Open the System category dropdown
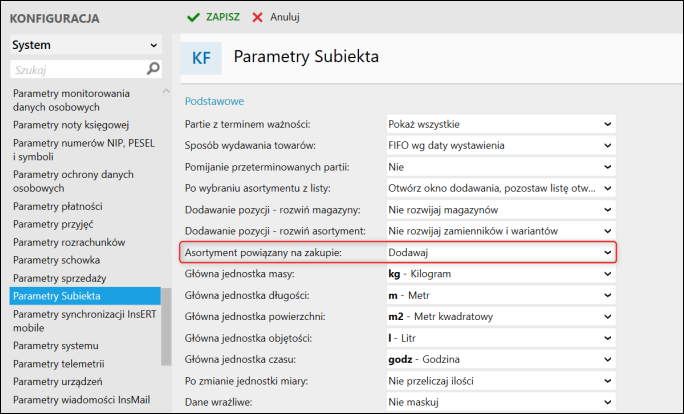Screen dimensions: 684x414 coord(85,45)
